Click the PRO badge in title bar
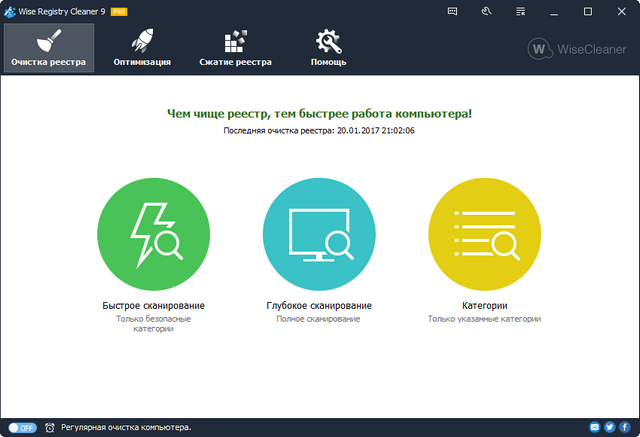 (x=119, y=12)
